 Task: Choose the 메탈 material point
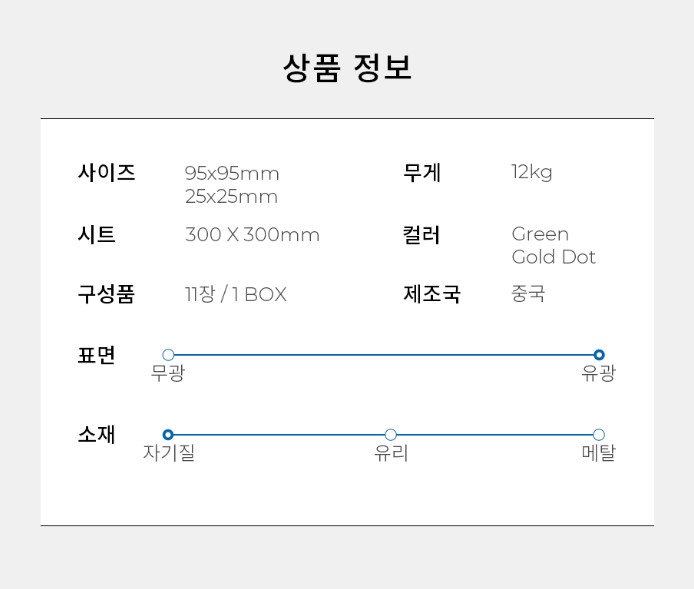tap(599, 435)
